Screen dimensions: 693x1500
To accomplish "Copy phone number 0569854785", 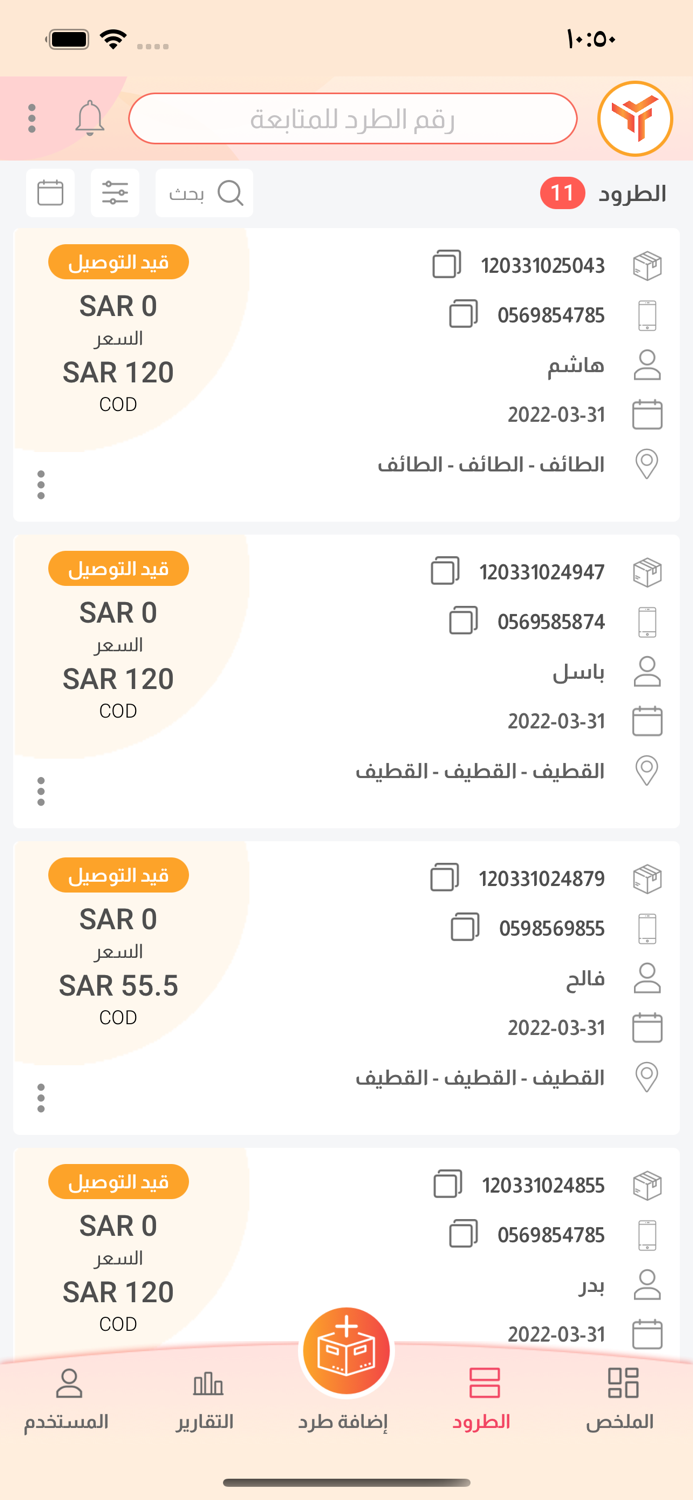I will (462, 314).
